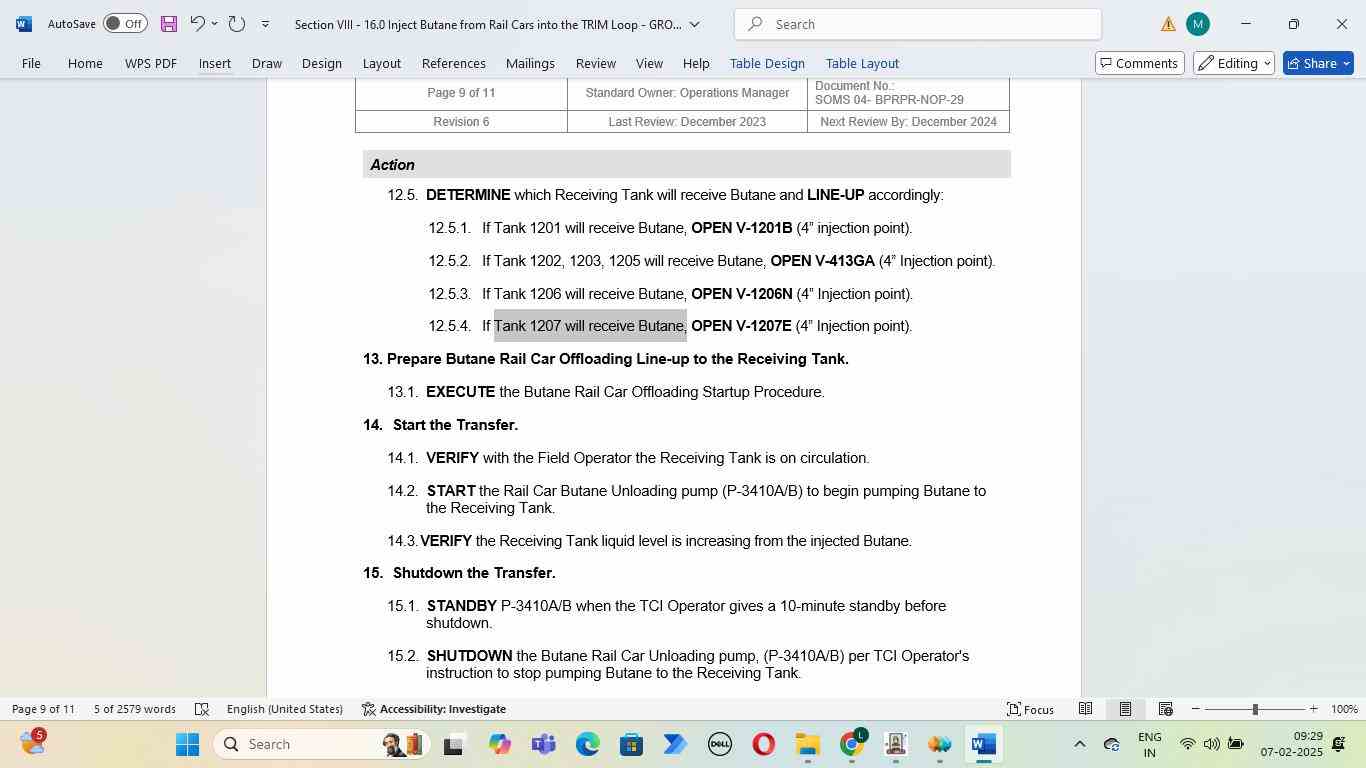The height and width of the screenshot is (768, 1366).
Task: Expand the document title dropdown chevron
Action: (695, 24)
